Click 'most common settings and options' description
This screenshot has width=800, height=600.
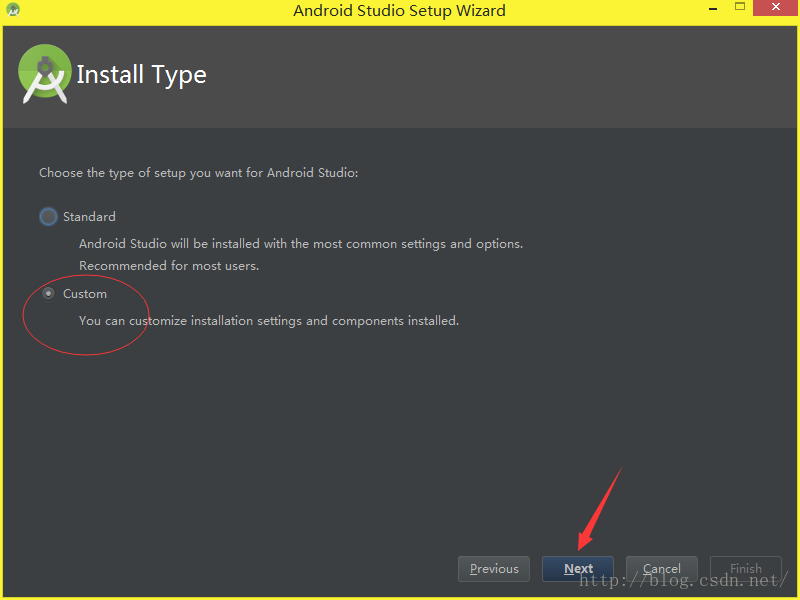click(x=301, y=244)
